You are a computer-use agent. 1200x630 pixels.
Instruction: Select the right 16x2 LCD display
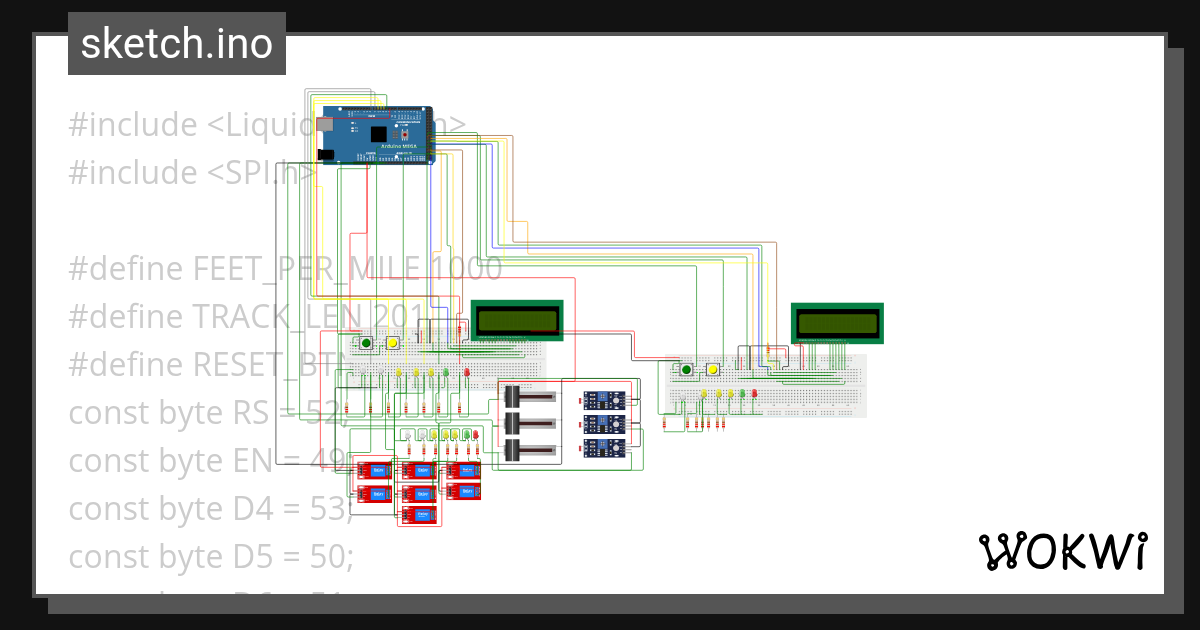[837, 323]
